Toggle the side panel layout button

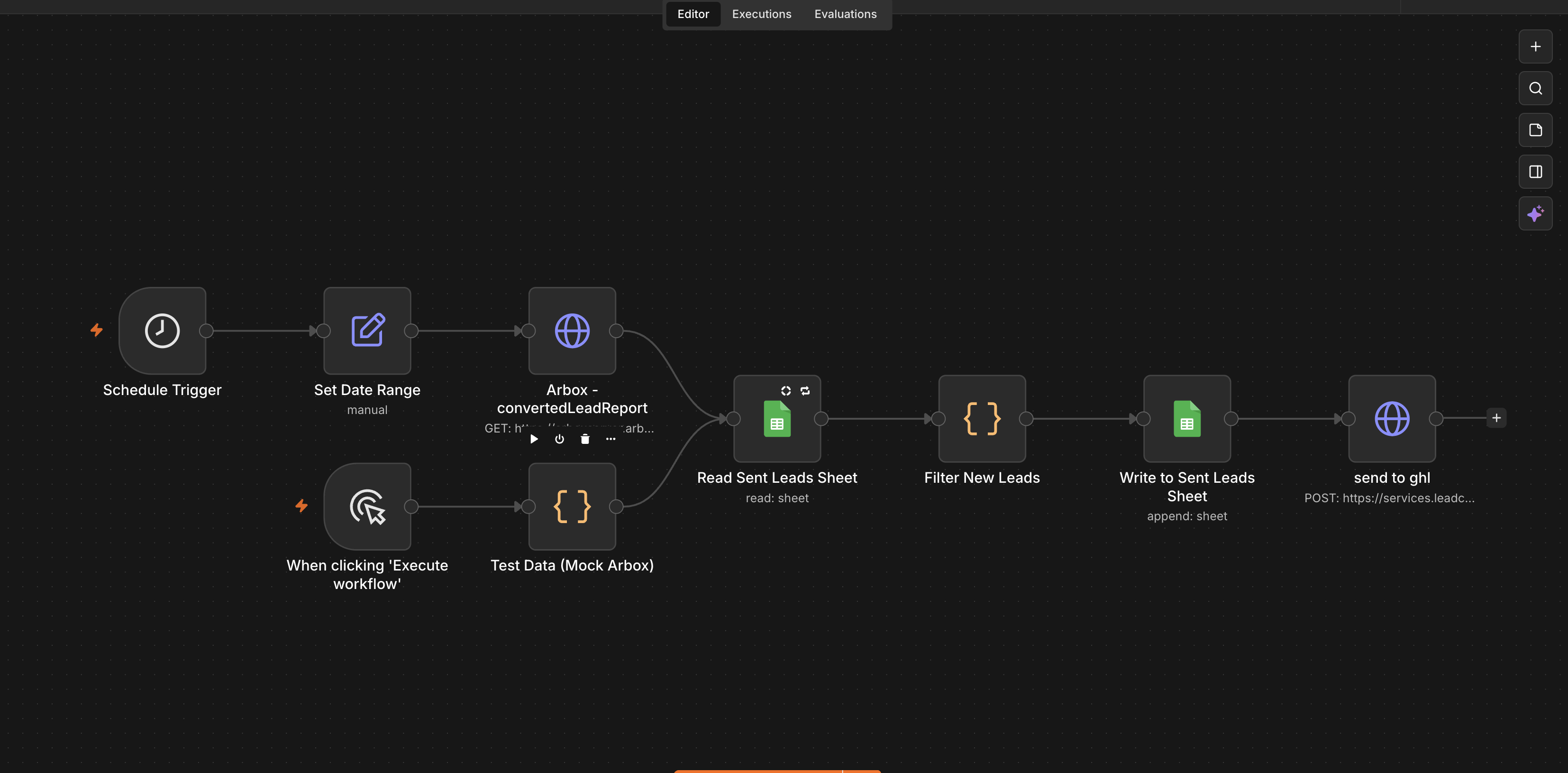(x=1535, y=172)
